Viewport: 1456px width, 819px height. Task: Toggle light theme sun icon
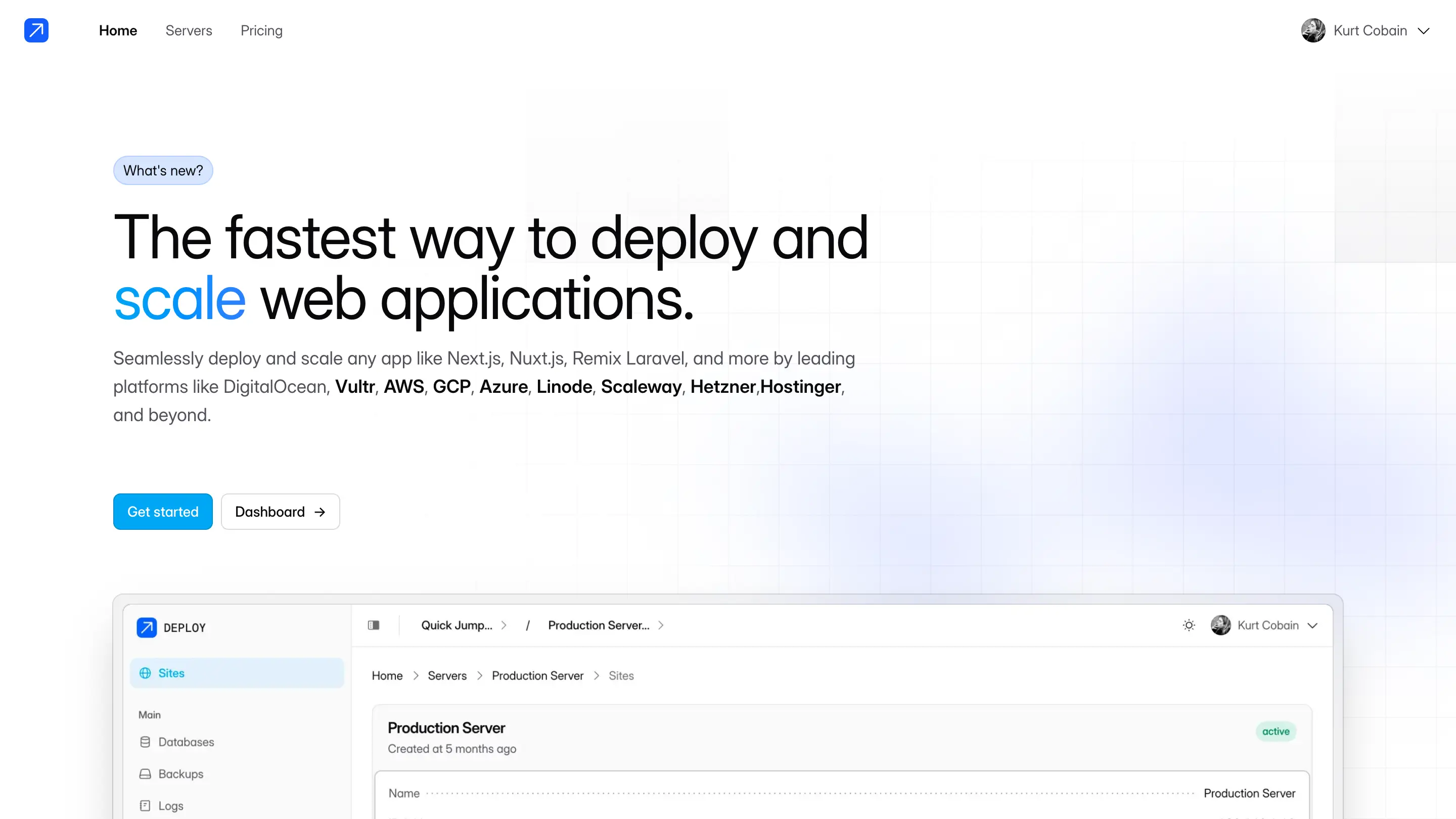[1189, 625]
